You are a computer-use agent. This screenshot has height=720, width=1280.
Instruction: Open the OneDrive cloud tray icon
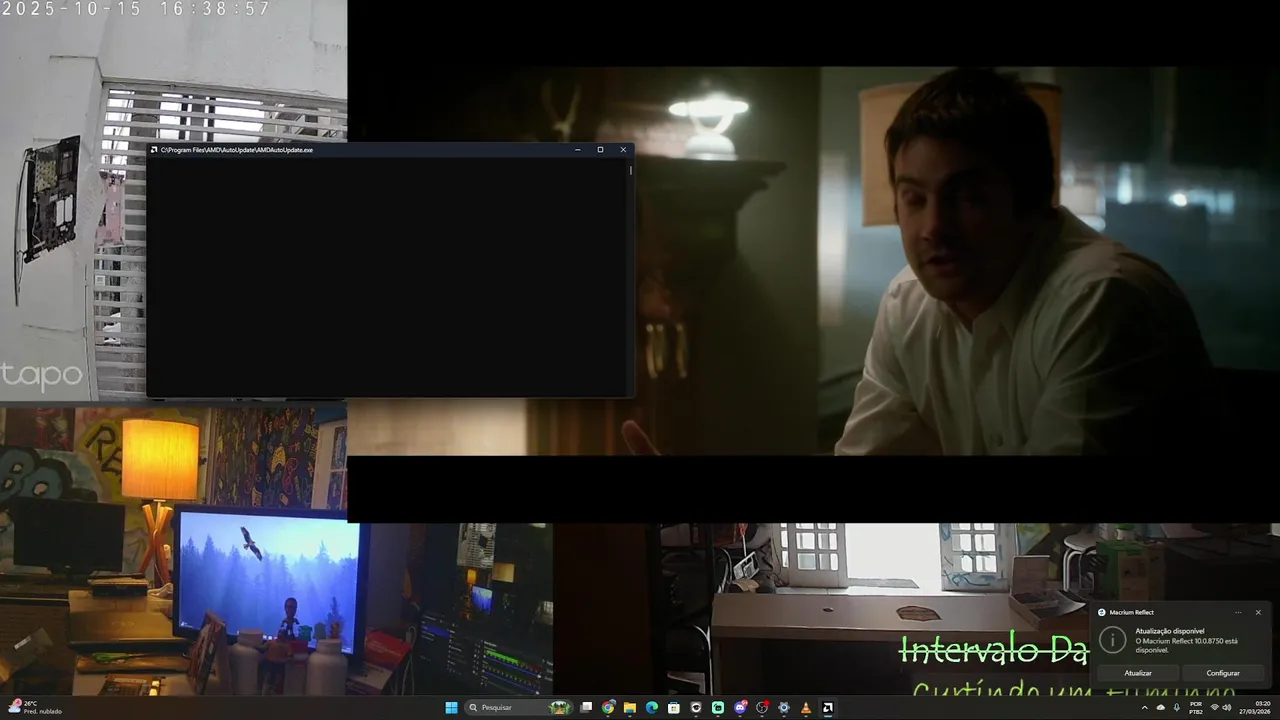1161,707
